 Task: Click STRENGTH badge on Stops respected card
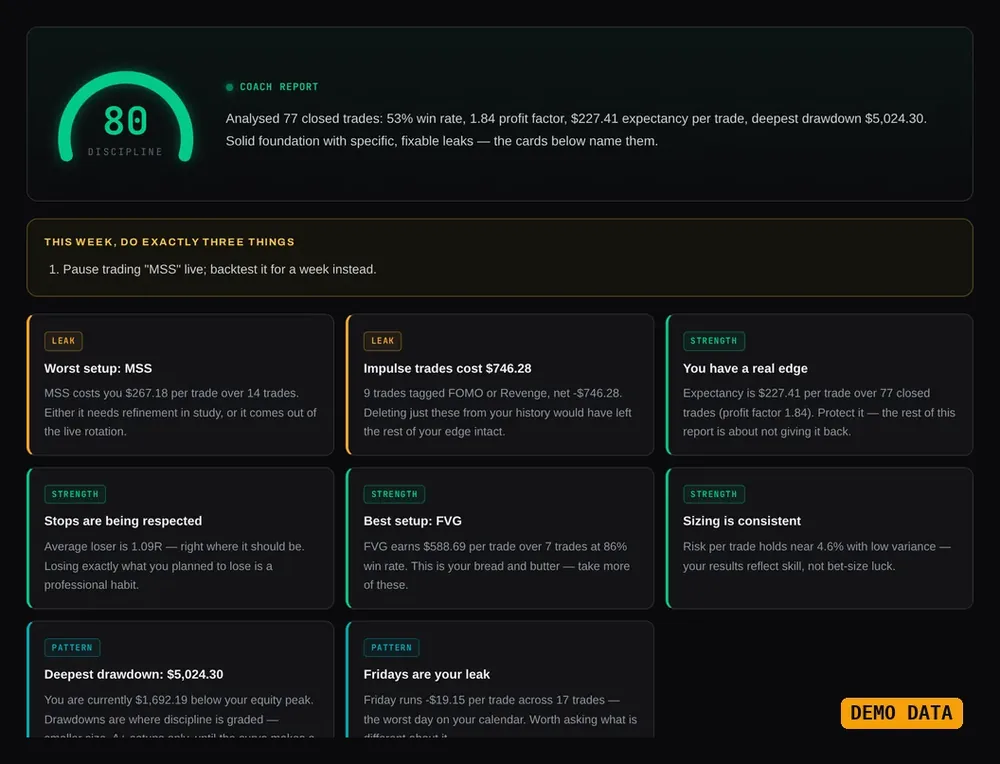(x=75, y=494)
